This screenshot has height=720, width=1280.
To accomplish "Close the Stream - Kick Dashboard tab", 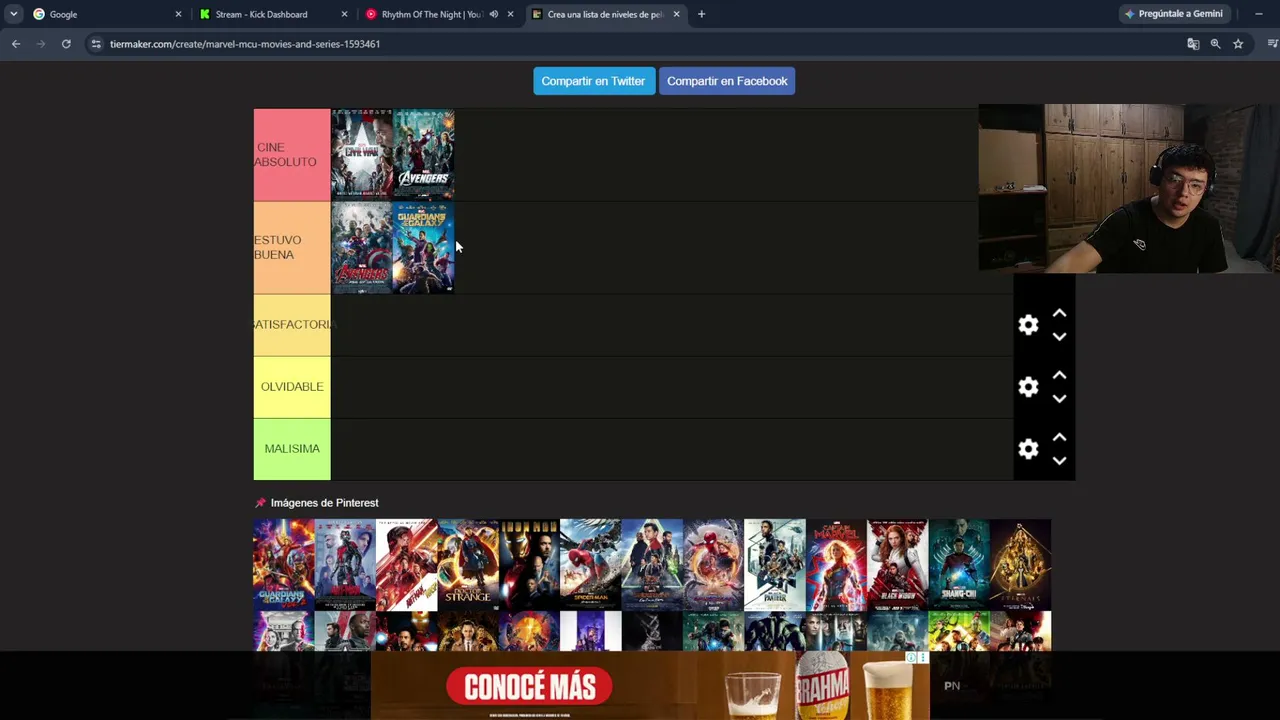I will 345,14.
